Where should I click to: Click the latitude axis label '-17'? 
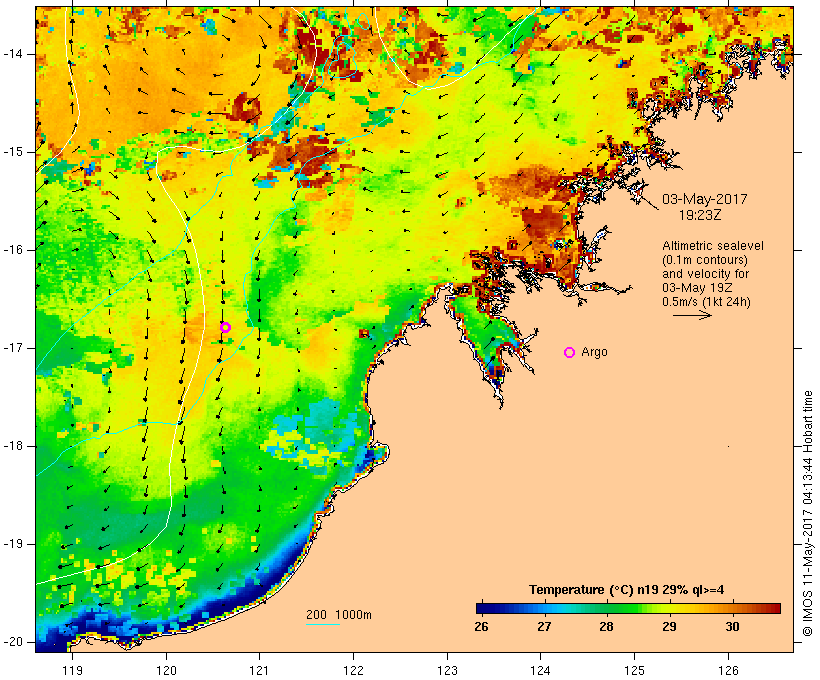pos(12,348)
